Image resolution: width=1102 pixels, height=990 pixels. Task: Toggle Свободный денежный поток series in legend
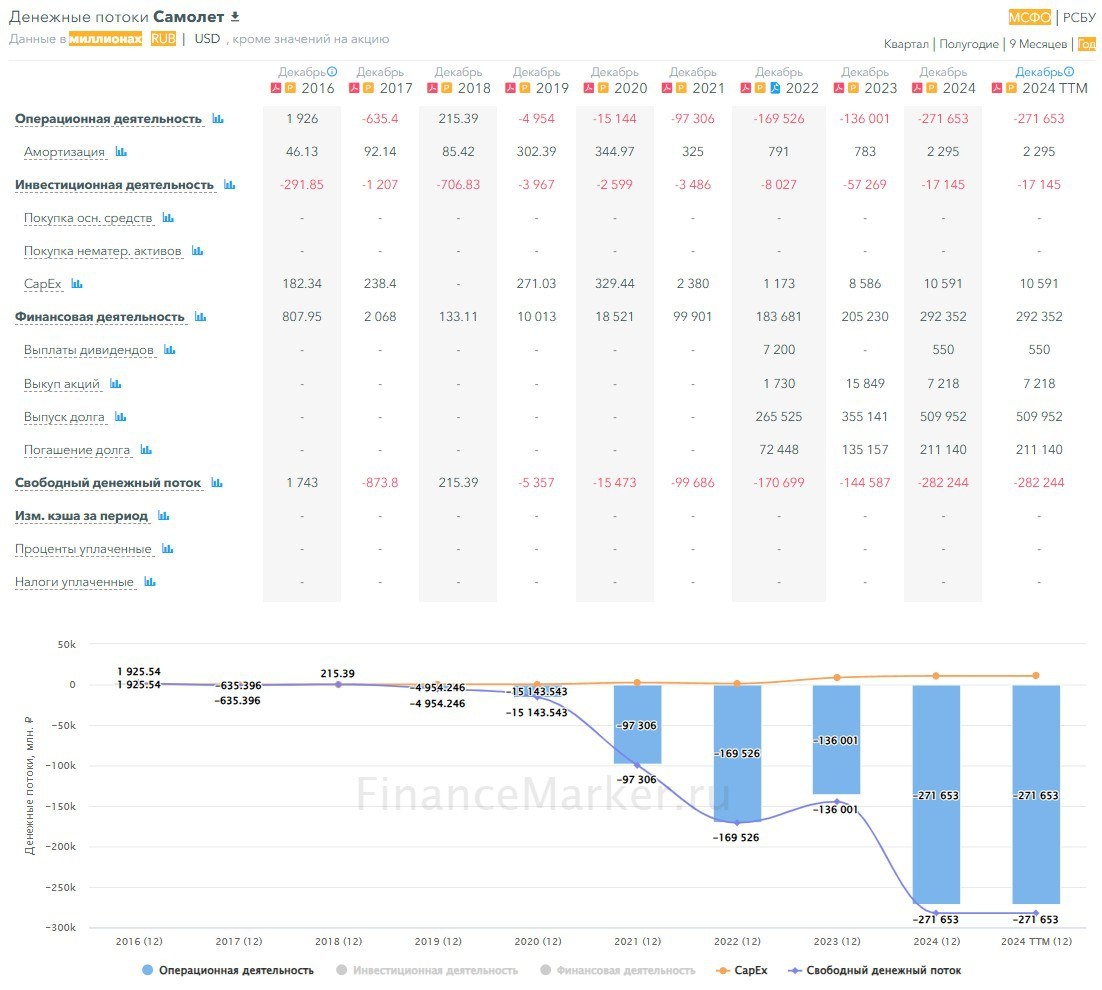tap(875, 970)
